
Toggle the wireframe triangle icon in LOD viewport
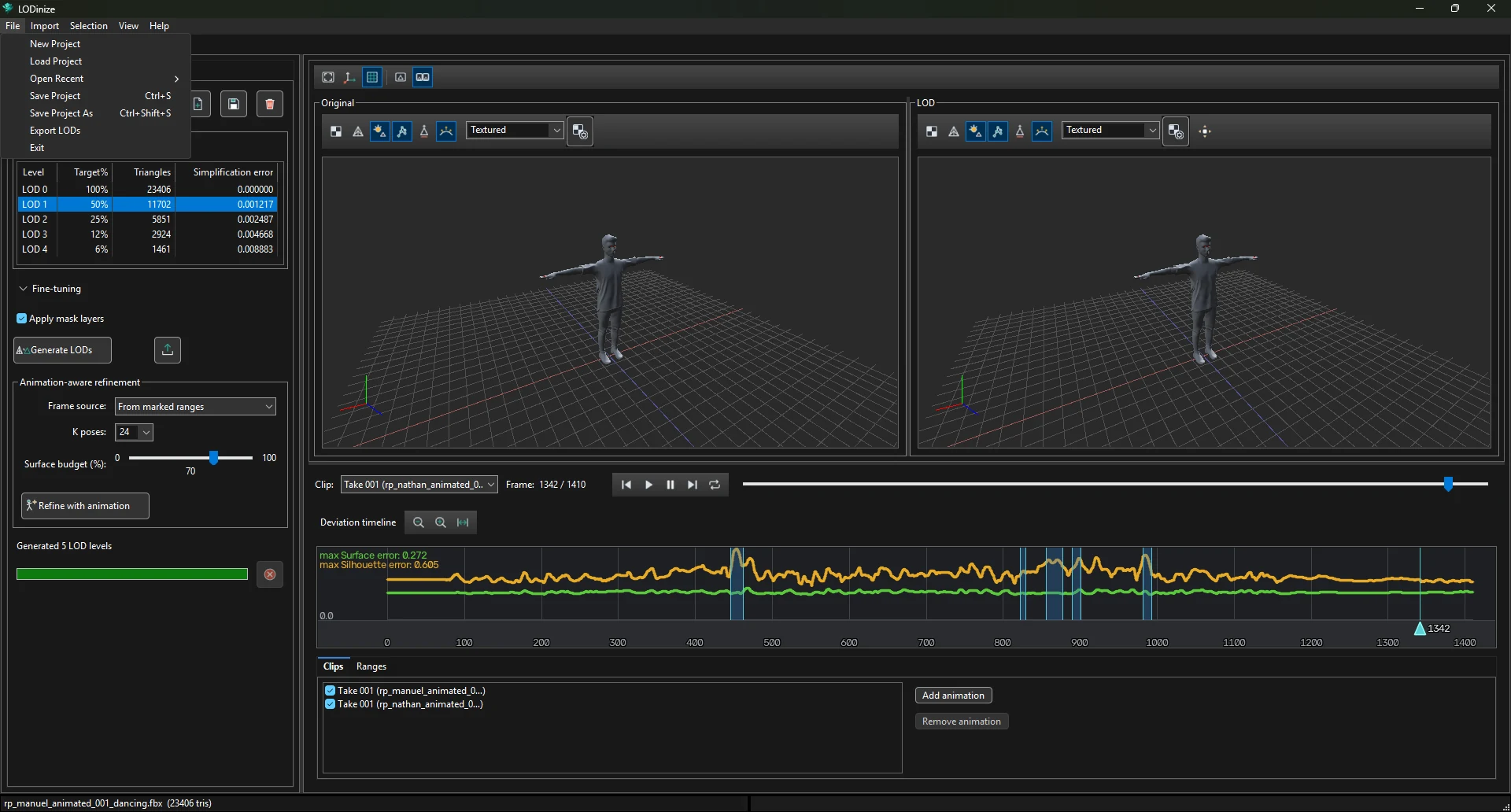tap(954, 131)
